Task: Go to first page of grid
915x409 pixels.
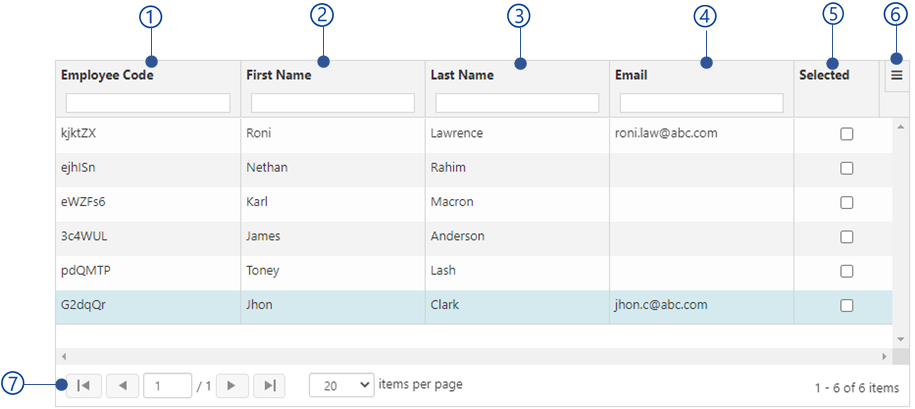Action: (x=83, y=386)
